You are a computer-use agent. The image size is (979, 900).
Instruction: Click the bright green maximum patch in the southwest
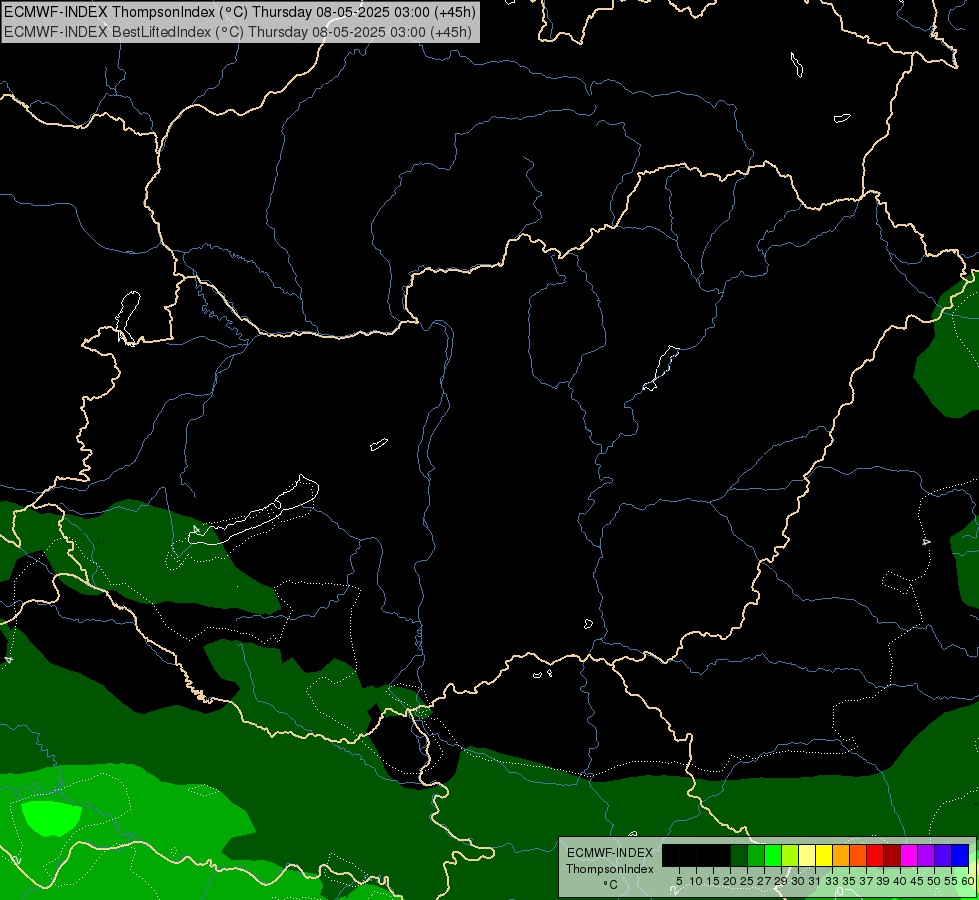pos(51,819)
